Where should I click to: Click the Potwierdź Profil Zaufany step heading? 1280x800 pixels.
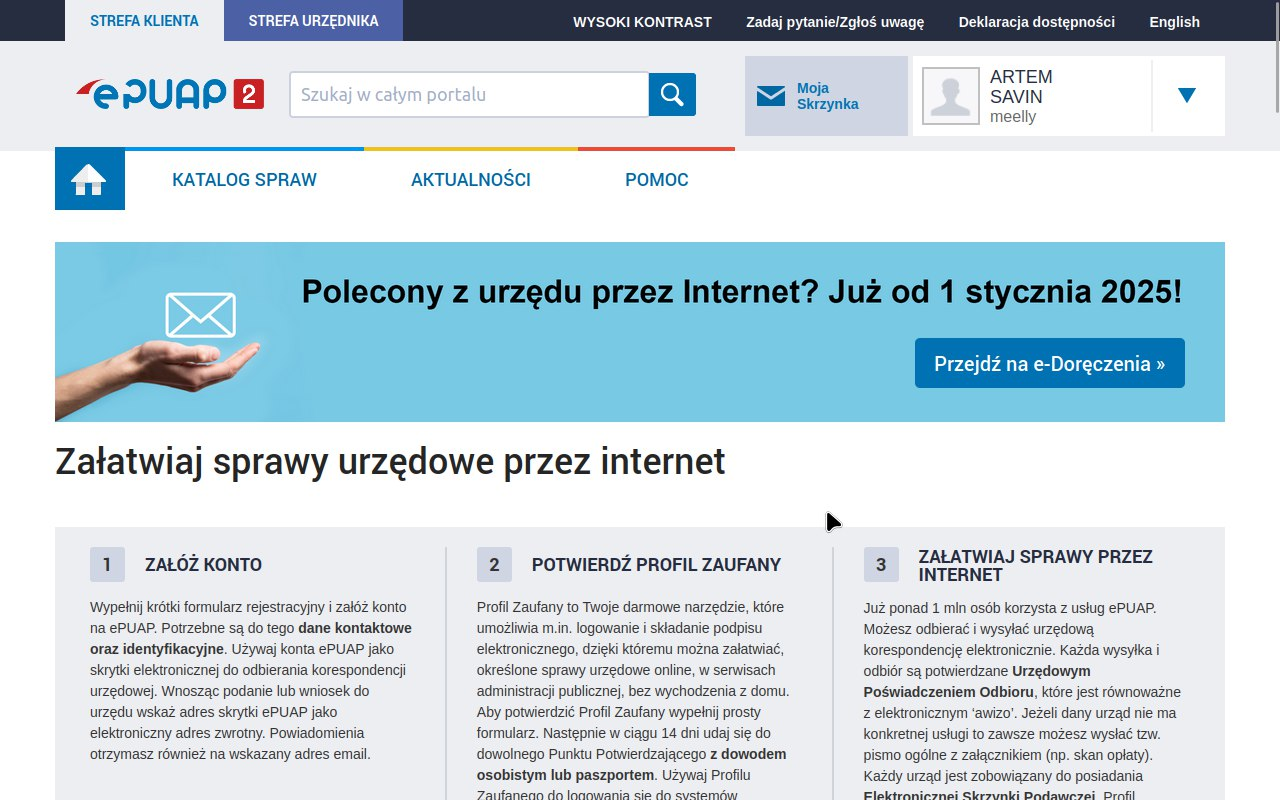click(656, 565)
